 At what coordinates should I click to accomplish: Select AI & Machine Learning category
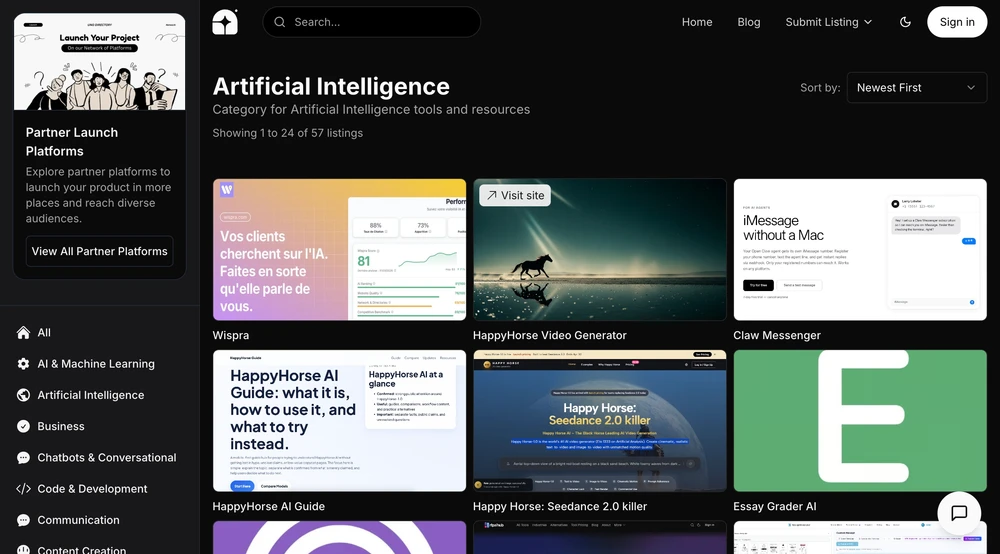point(96,364)
